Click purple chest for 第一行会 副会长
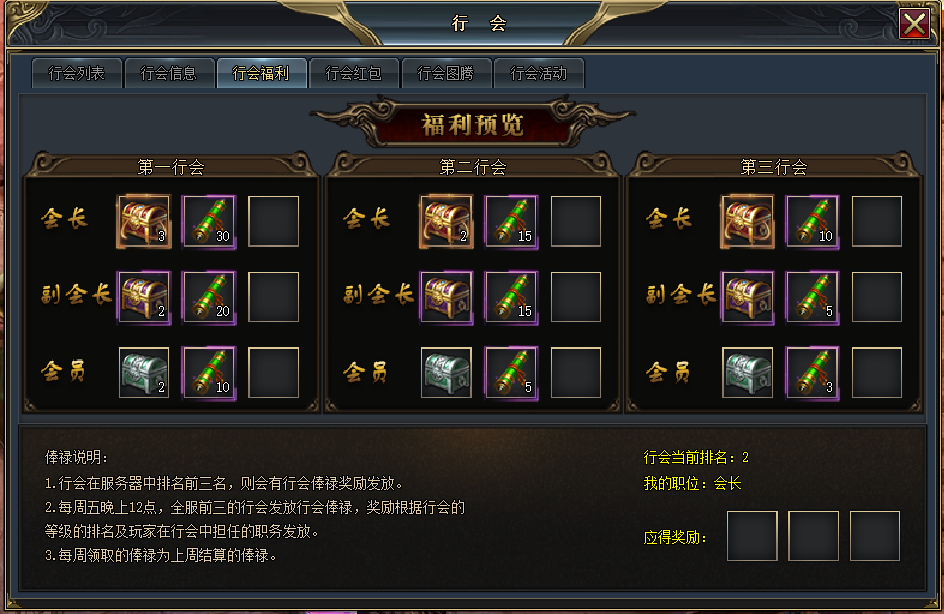Screen dimensions: 944x614 [144, 297]
